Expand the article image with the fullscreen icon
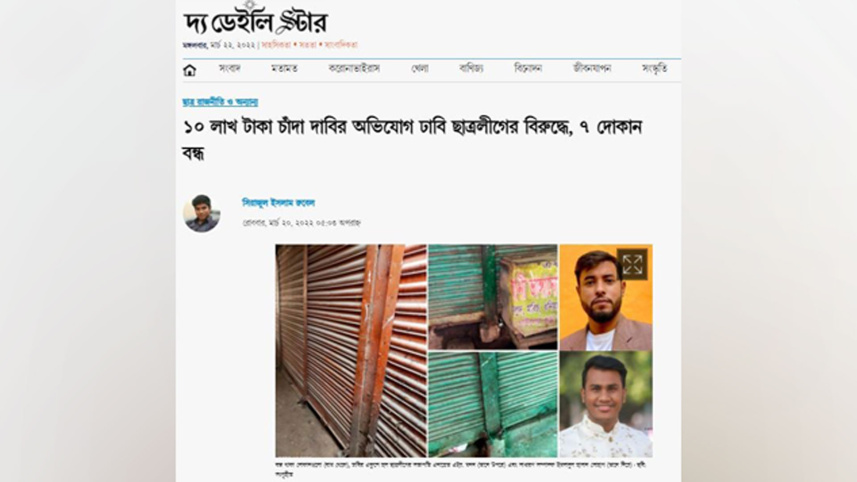 (632, 264)
